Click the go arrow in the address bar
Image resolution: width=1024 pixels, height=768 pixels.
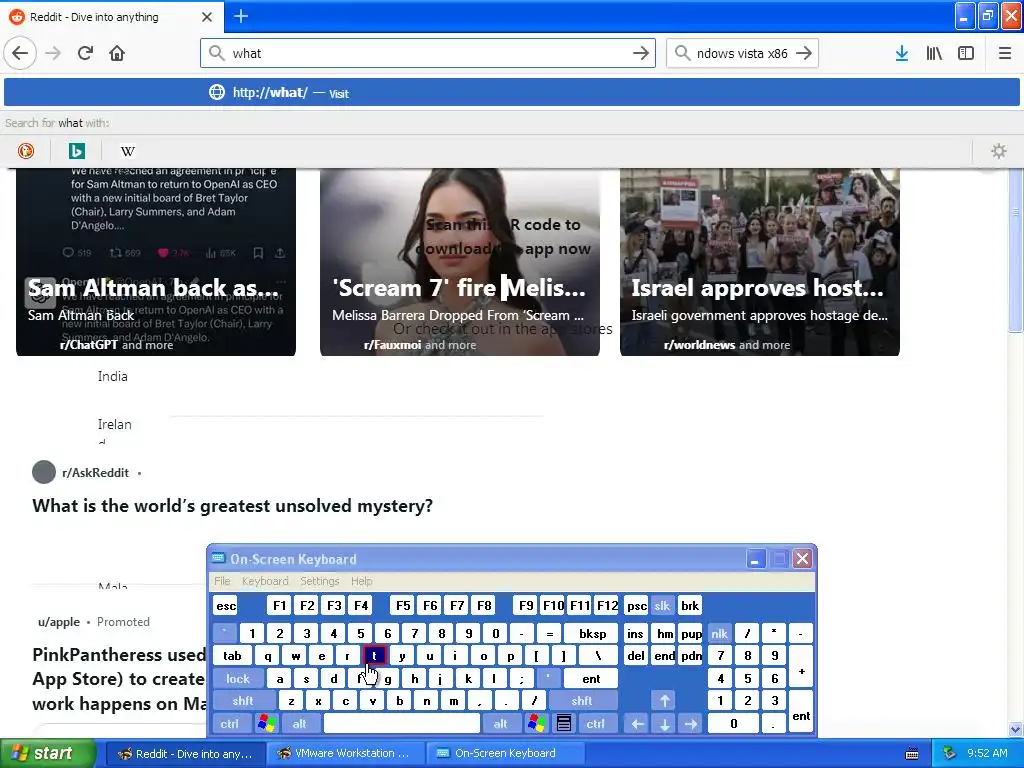point(641,53)
